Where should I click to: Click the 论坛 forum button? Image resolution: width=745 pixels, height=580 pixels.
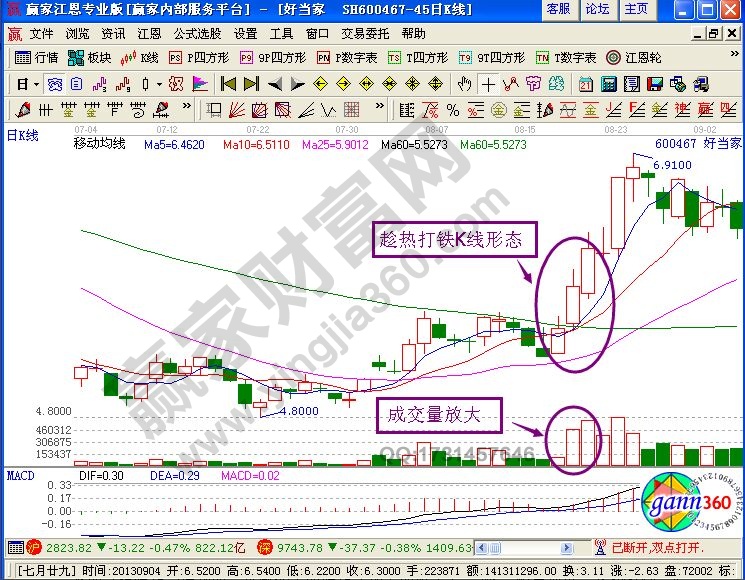[597, 9]
